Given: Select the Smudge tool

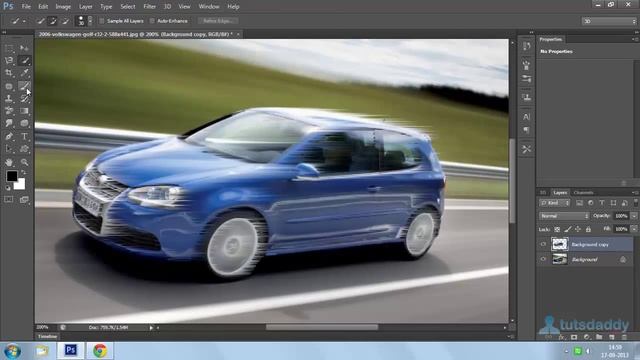Looking at the screenshot, I should 9,123.
